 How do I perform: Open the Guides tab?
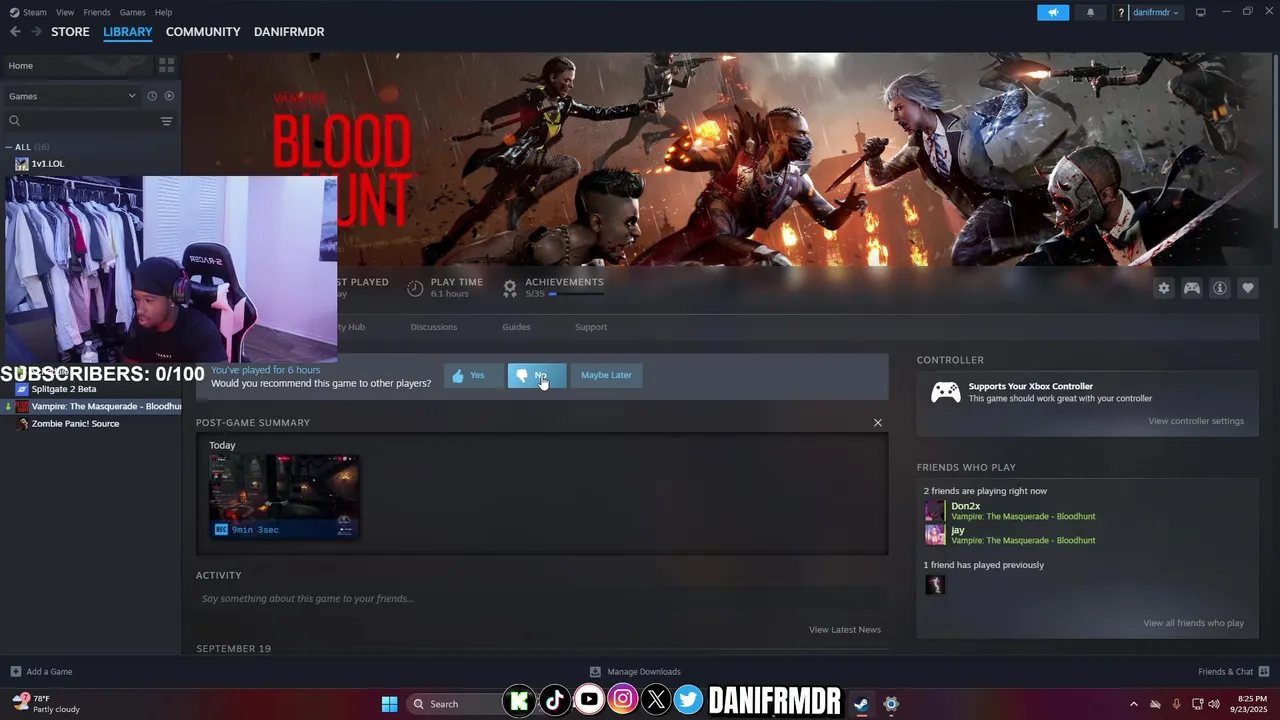click(x=516, y=327)
